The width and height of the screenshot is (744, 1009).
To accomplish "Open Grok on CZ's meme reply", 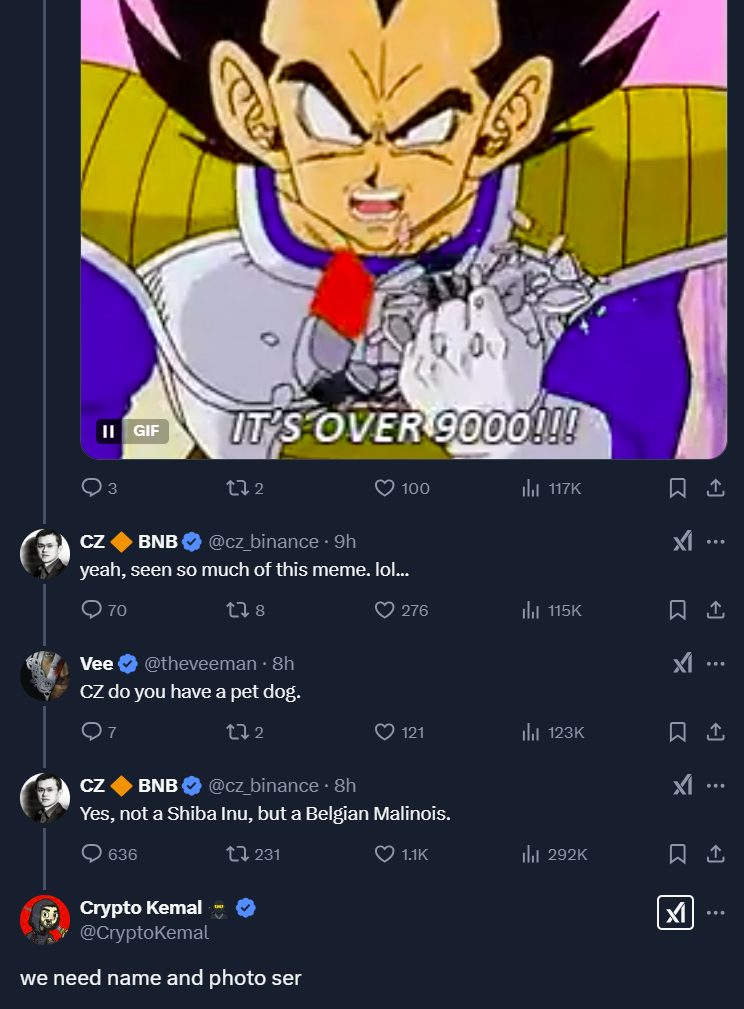I will pyautogui.click(x=682, y=541).
